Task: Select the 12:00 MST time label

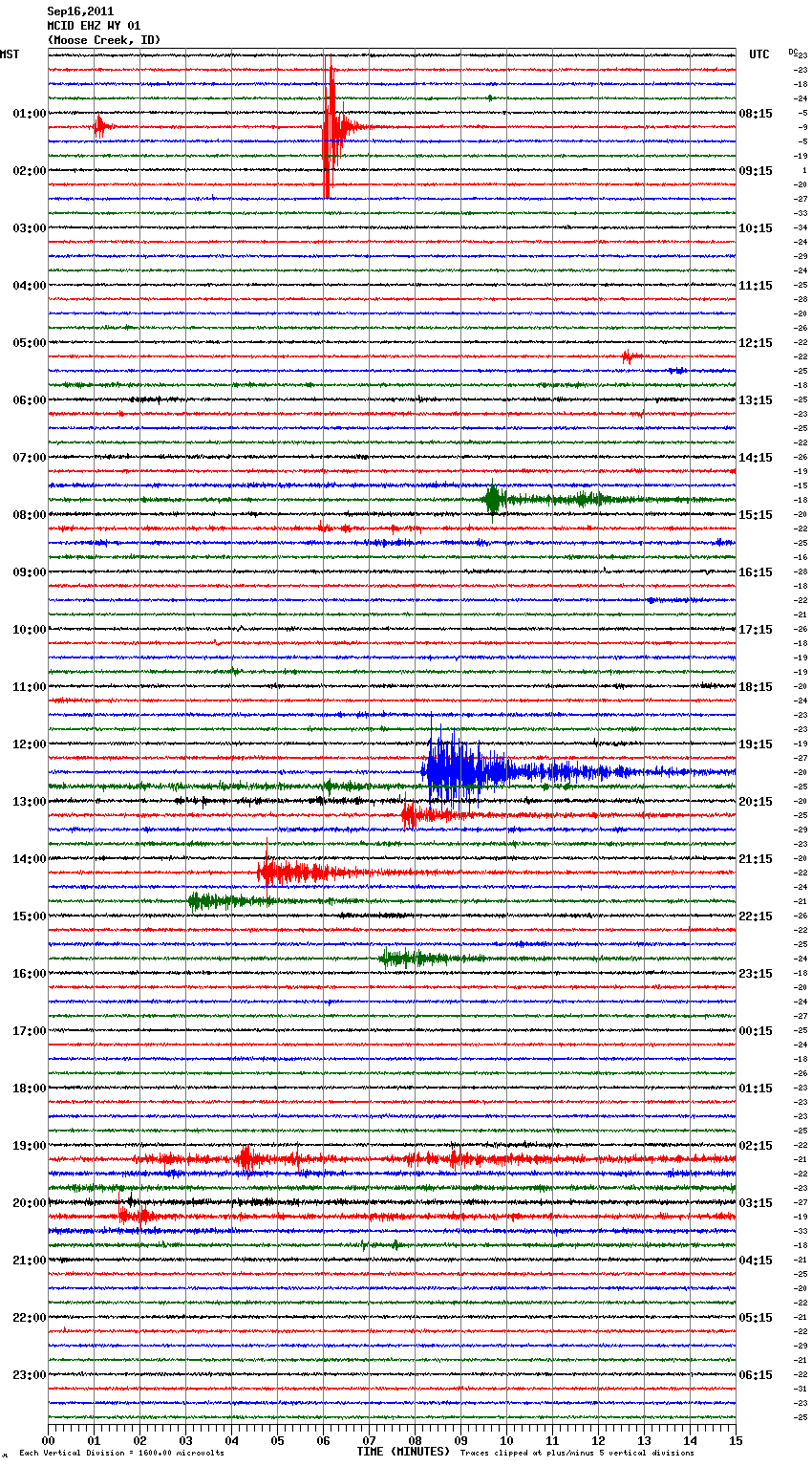Action: (29, 744)
